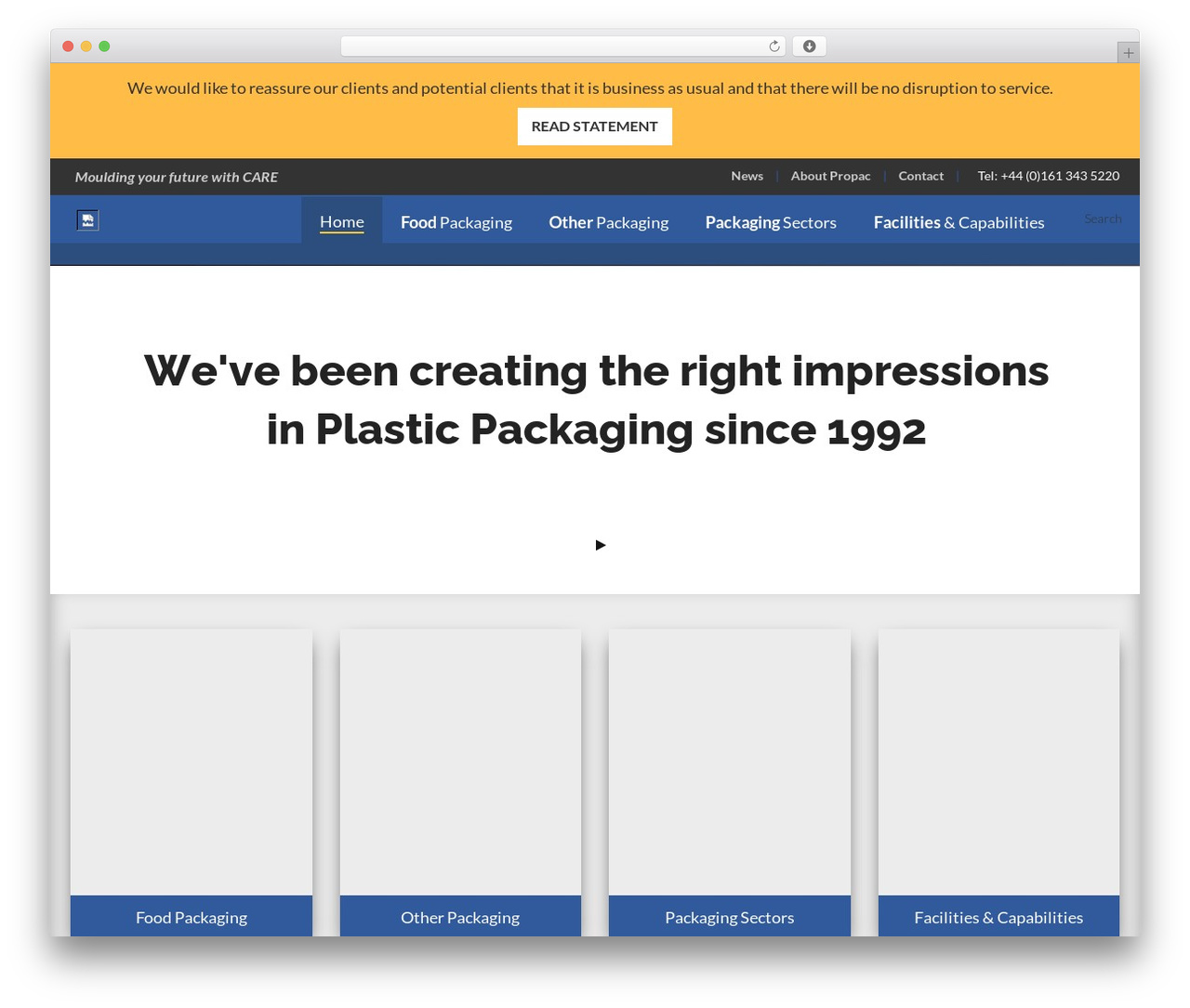
Task: Click the Other Packaging card label
Action: 460,917
